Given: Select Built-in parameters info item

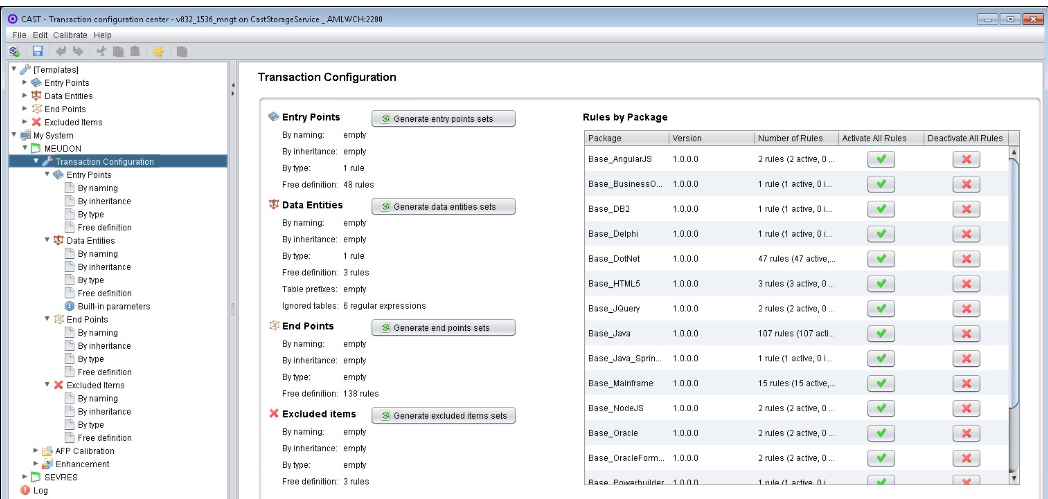Looking at the screenshot, I should coord(108,307).
